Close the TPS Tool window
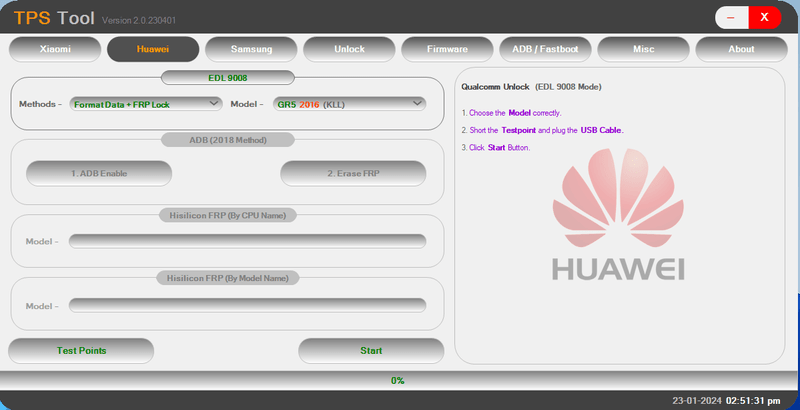800x410 pixels. 764,18
